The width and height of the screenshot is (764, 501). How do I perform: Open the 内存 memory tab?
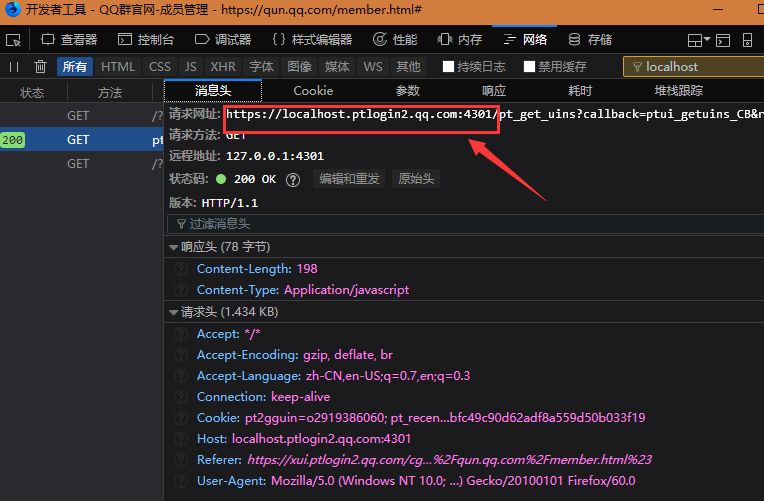pyautogui.click(x=459, y=39)
